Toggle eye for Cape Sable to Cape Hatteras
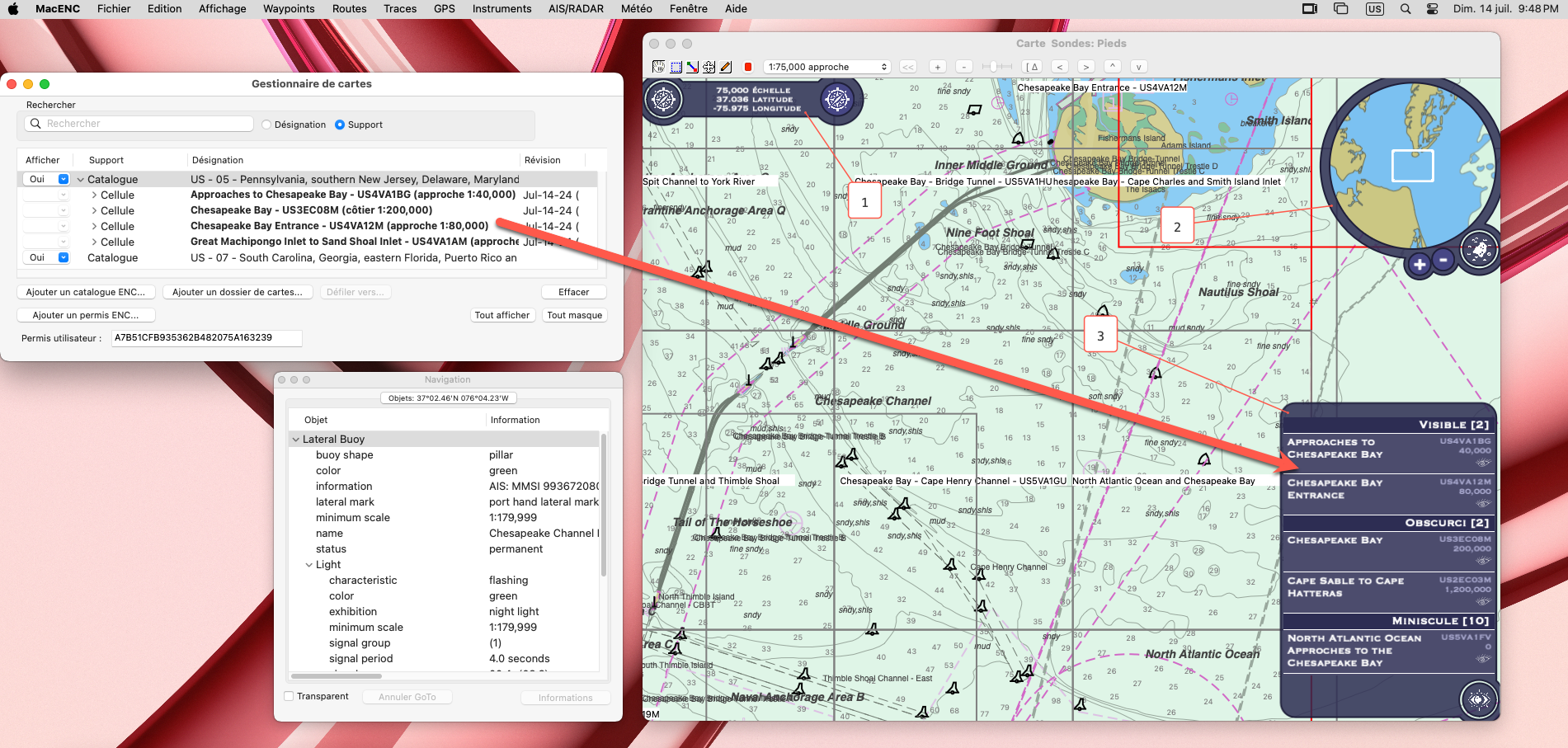This screenshot has width=1568, height=748. pyautogui.click(x=1484, y=601)
